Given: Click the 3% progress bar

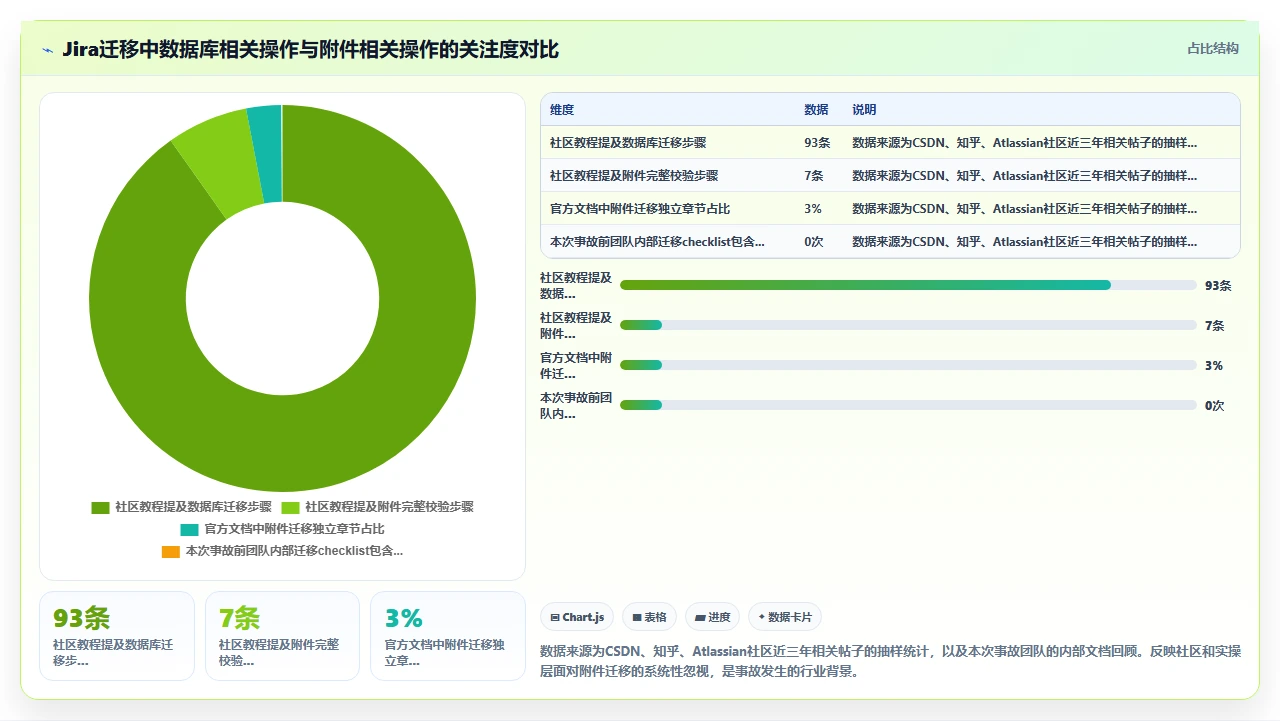Looking at the screenshot, I should [x=908, y=365].
